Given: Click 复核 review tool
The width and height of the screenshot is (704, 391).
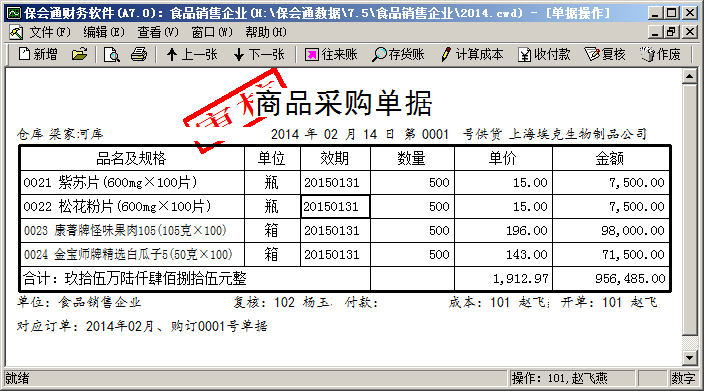Looking at the screenshot, I should click(x=605, y=54).
